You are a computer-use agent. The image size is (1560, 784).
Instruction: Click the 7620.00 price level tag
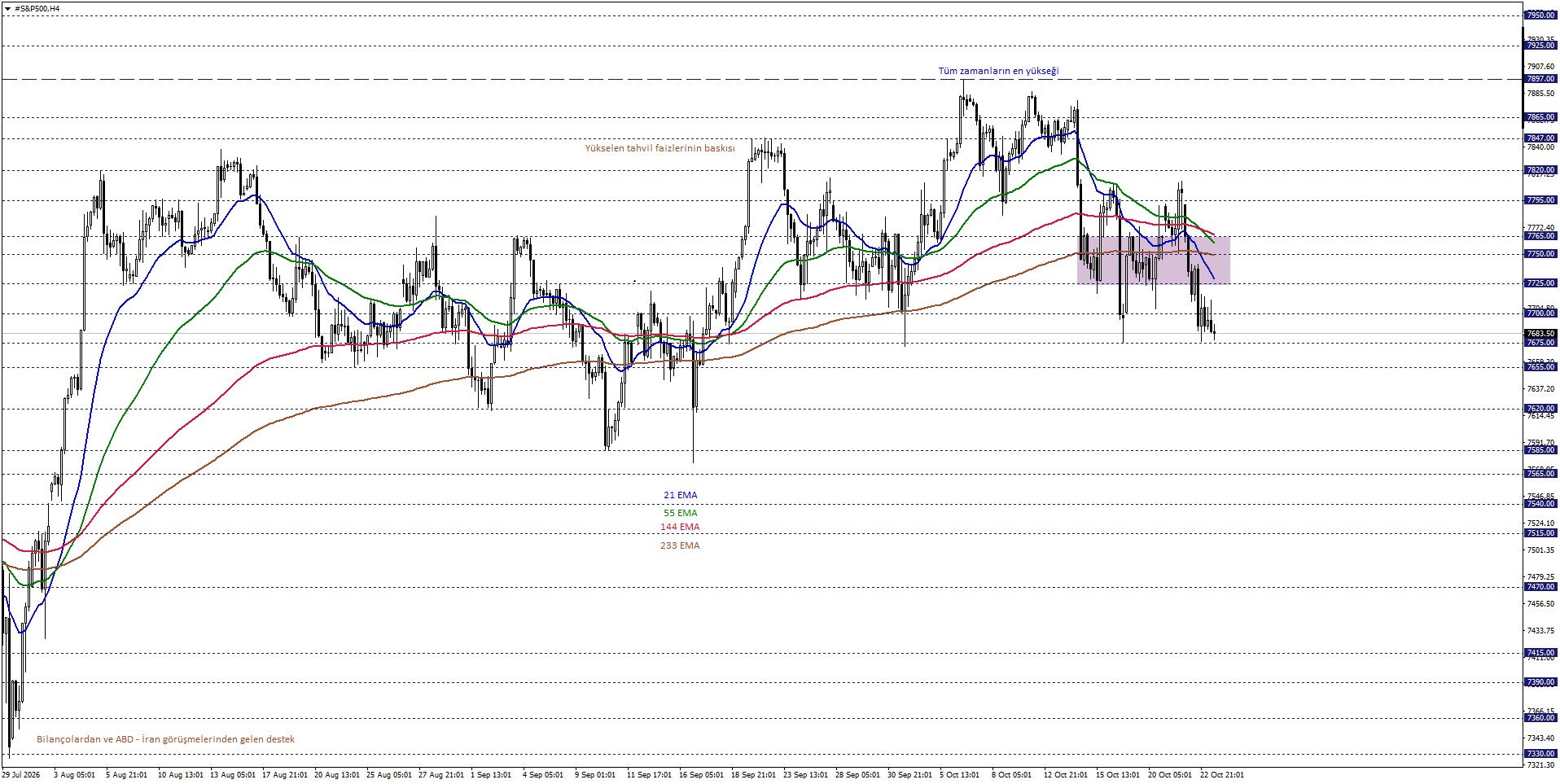coord(1540,409)
